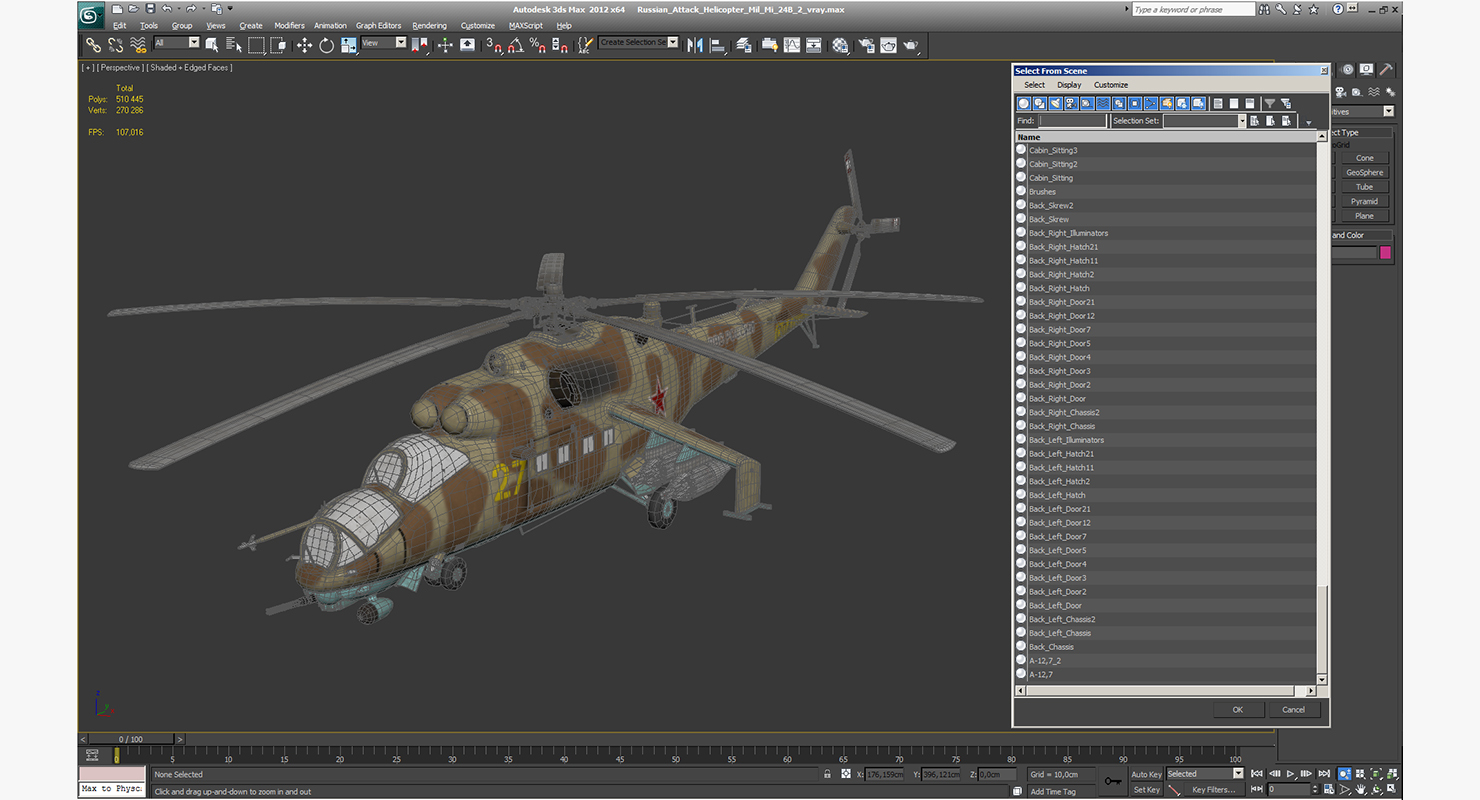Toggle Display Geometry filter in Select From Scene
The width and height of the screenshot is (1480, 800).
pos(1024,103)
